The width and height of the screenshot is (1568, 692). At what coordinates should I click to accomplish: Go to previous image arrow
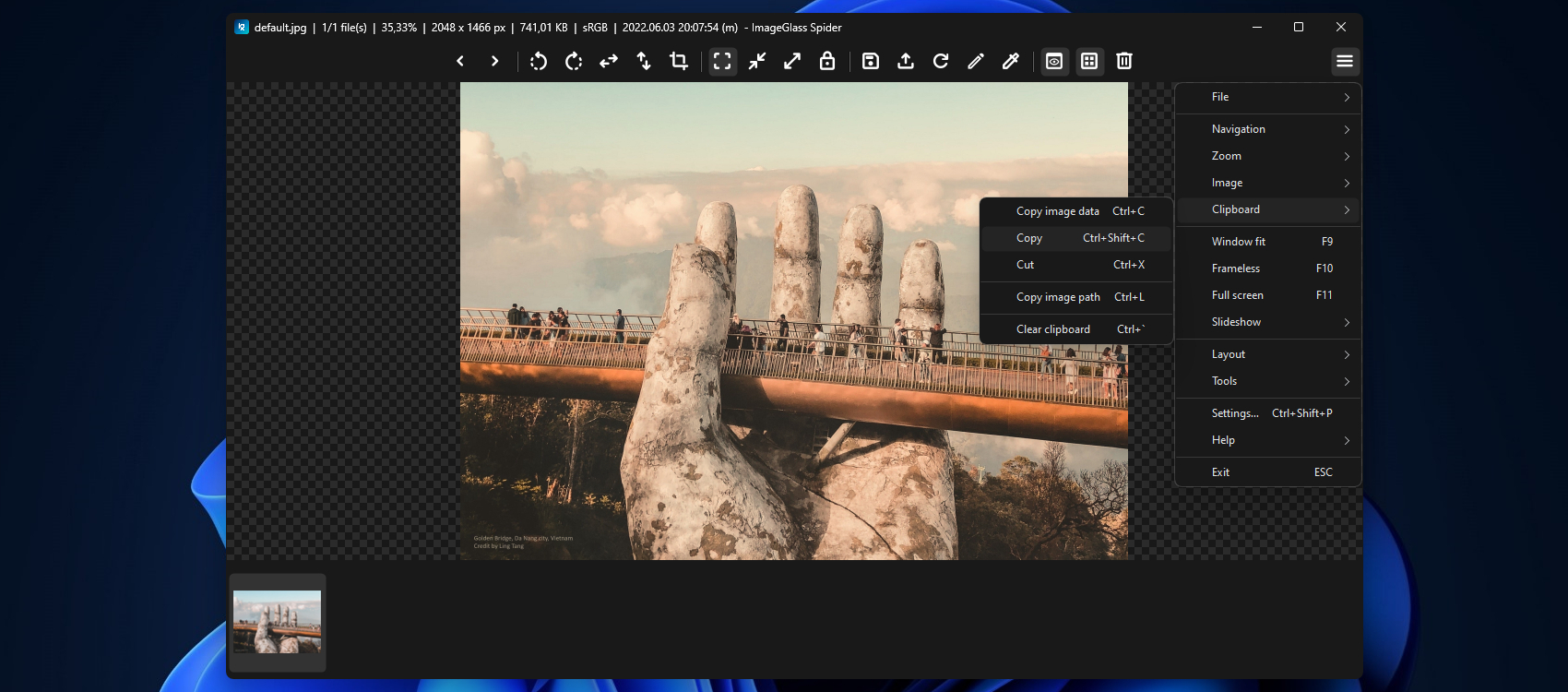(460, 61)
